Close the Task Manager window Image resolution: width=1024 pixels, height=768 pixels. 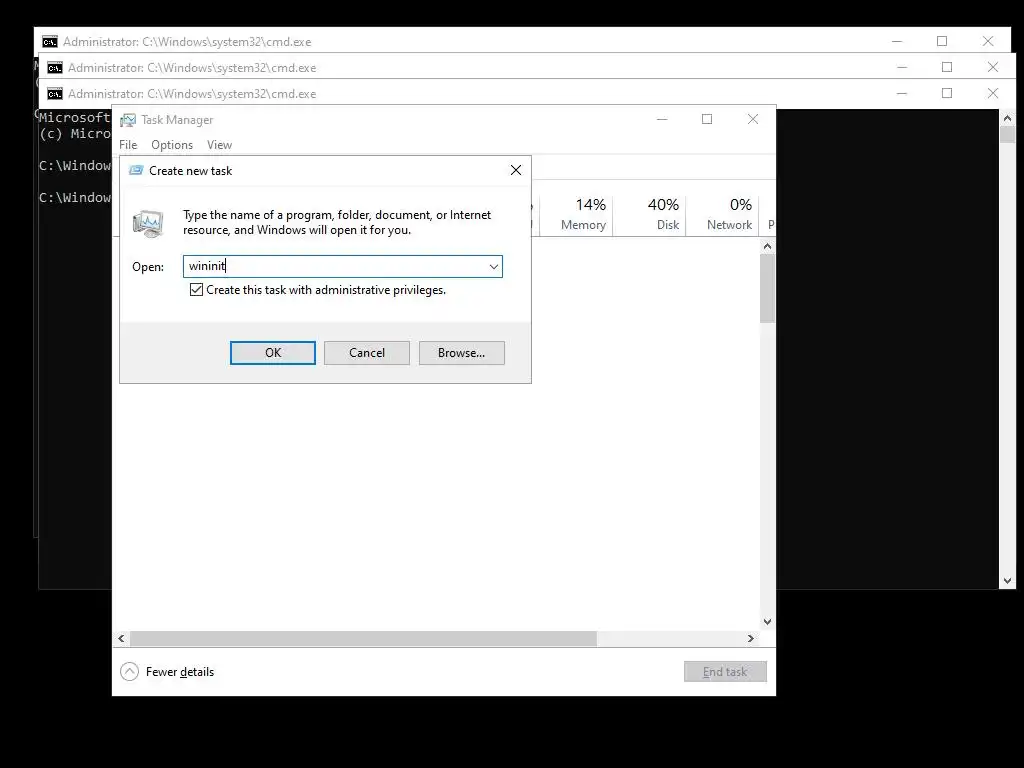click(x=753, y=119)
